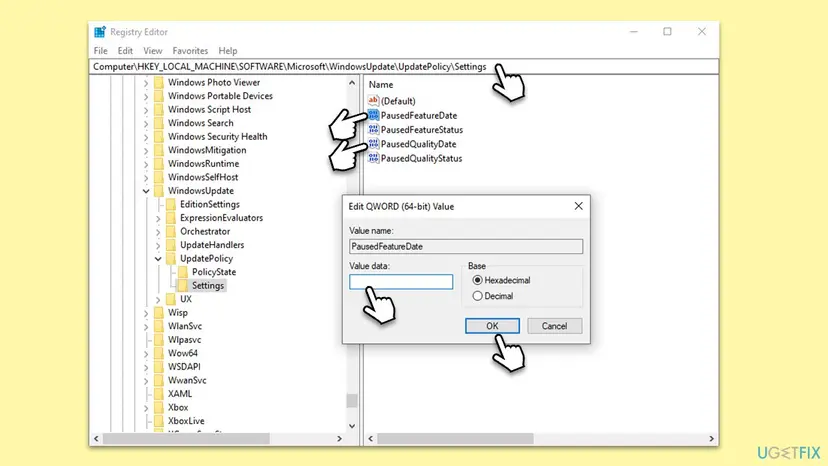Select the WindowsUpdate folder icon

[x=159, y=191]
